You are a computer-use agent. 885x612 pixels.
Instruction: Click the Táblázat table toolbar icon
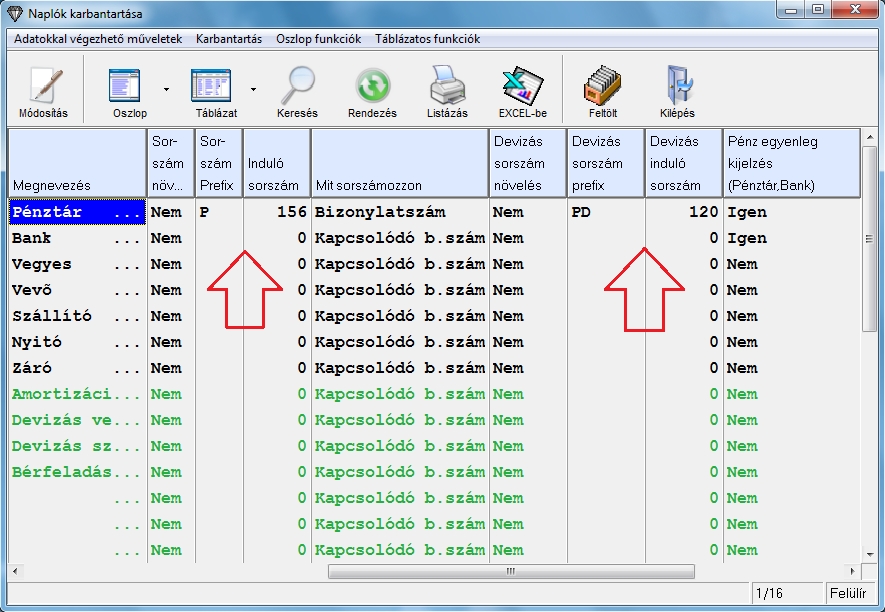[211, 87]
